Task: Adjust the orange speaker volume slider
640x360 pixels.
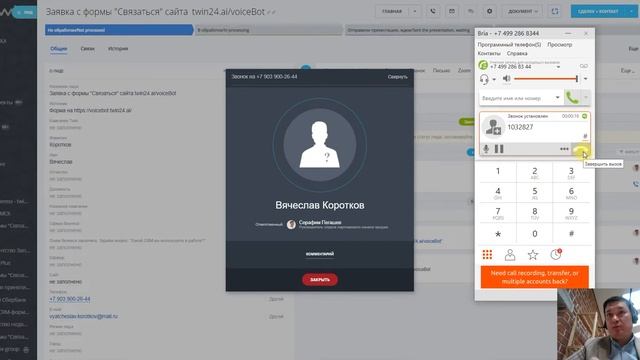Action: pyautogui.click(x=546, y=78)
